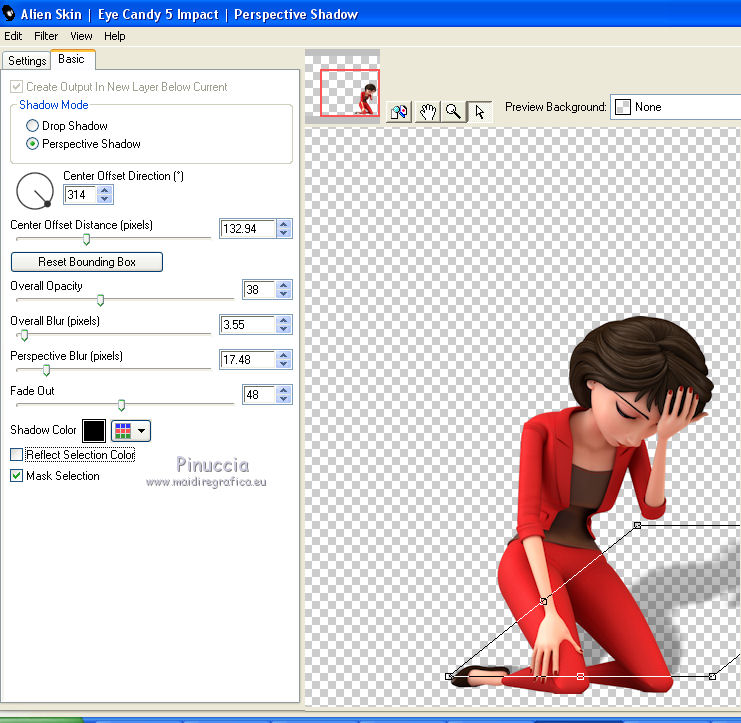Click bounding box top-left corner handle
Screen dimensions: 741x723
pyautogui.click(x=637, y=525)
